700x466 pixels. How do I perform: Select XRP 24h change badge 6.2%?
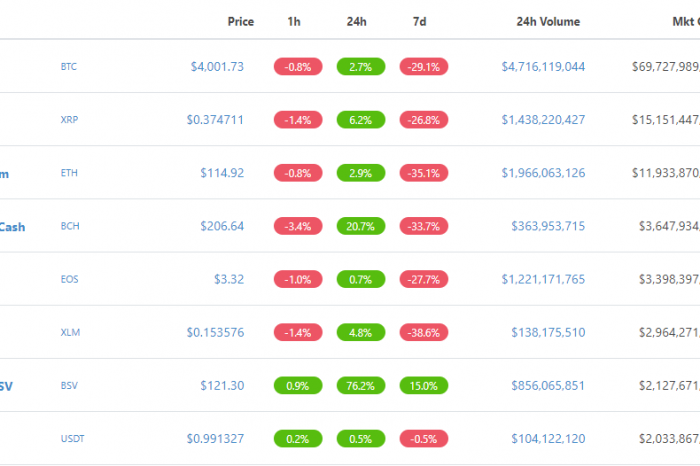coord(361,120)
